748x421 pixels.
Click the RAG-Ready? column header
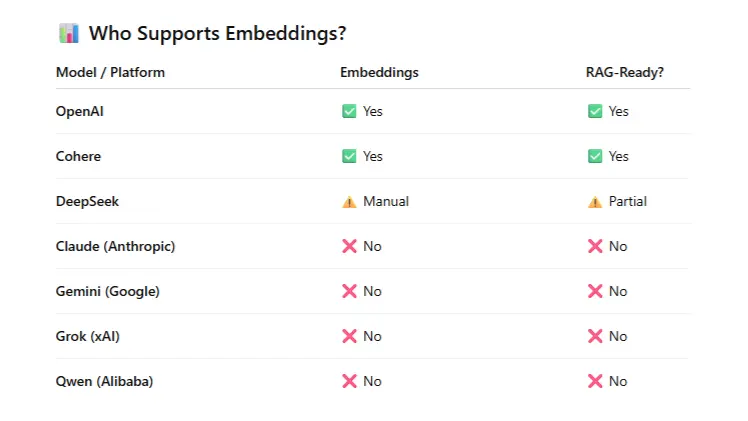(625, 72)
